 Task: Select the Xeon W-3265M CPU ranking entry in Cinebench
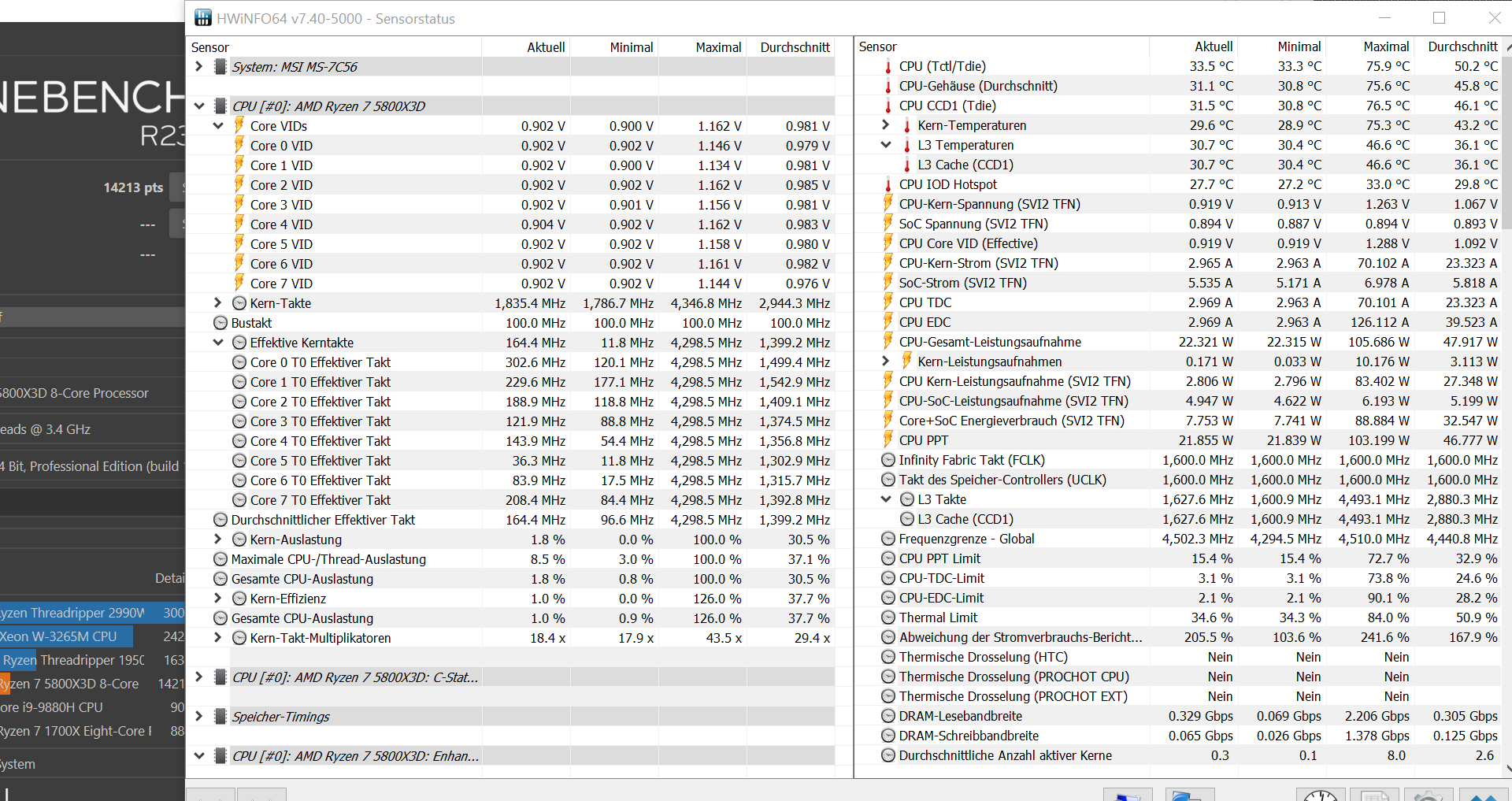tap(92, 636)
